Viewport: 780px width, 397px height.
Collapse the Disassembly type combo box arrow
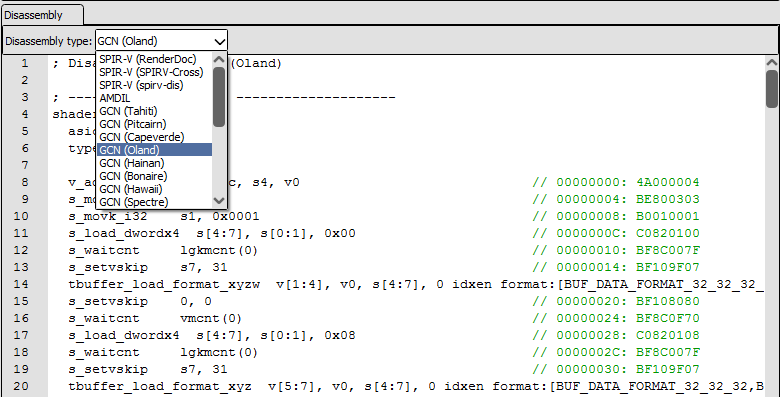[219, 41]
